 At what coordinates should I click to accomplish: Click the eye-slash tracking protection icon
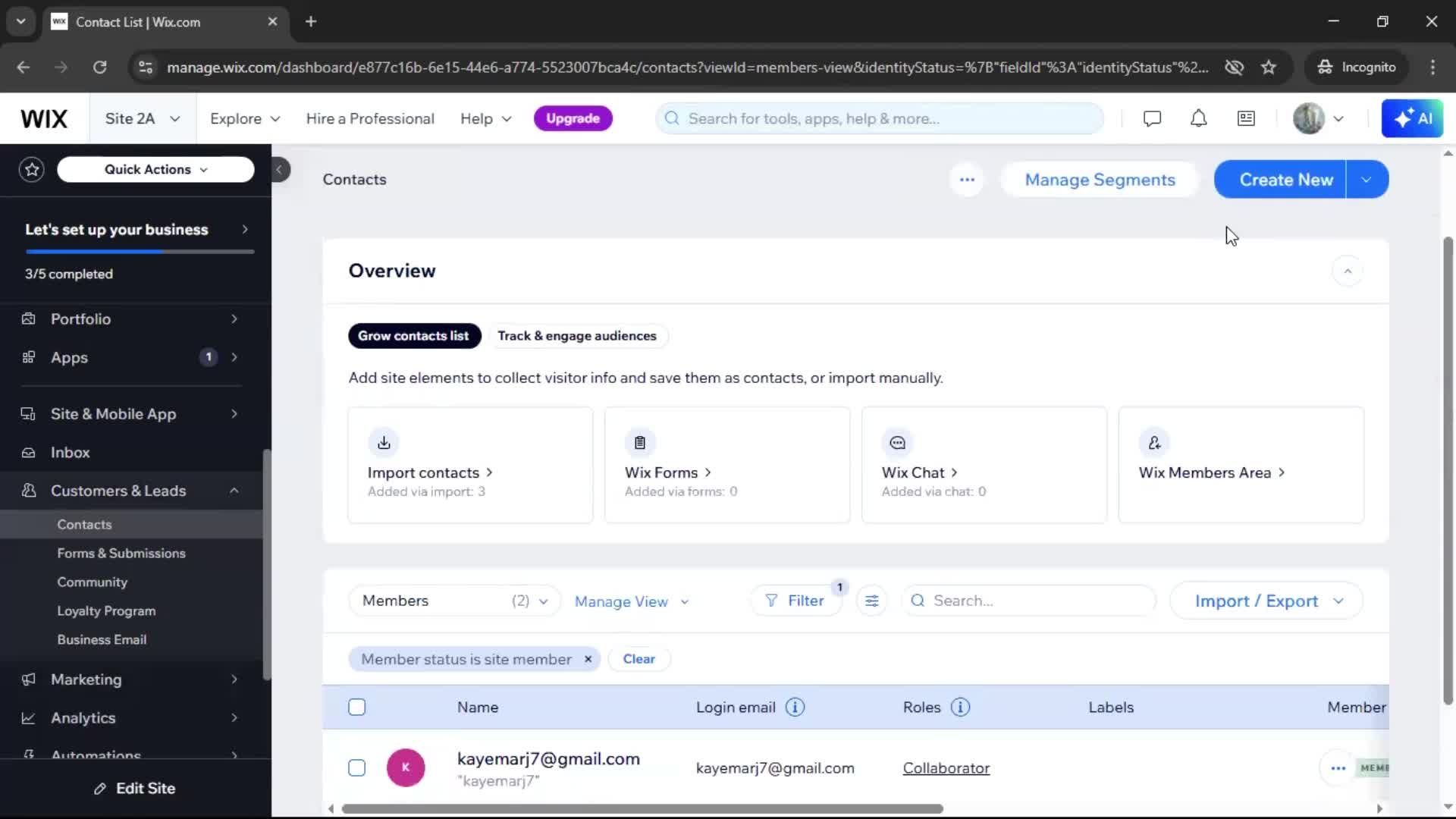coord(1234,67)
